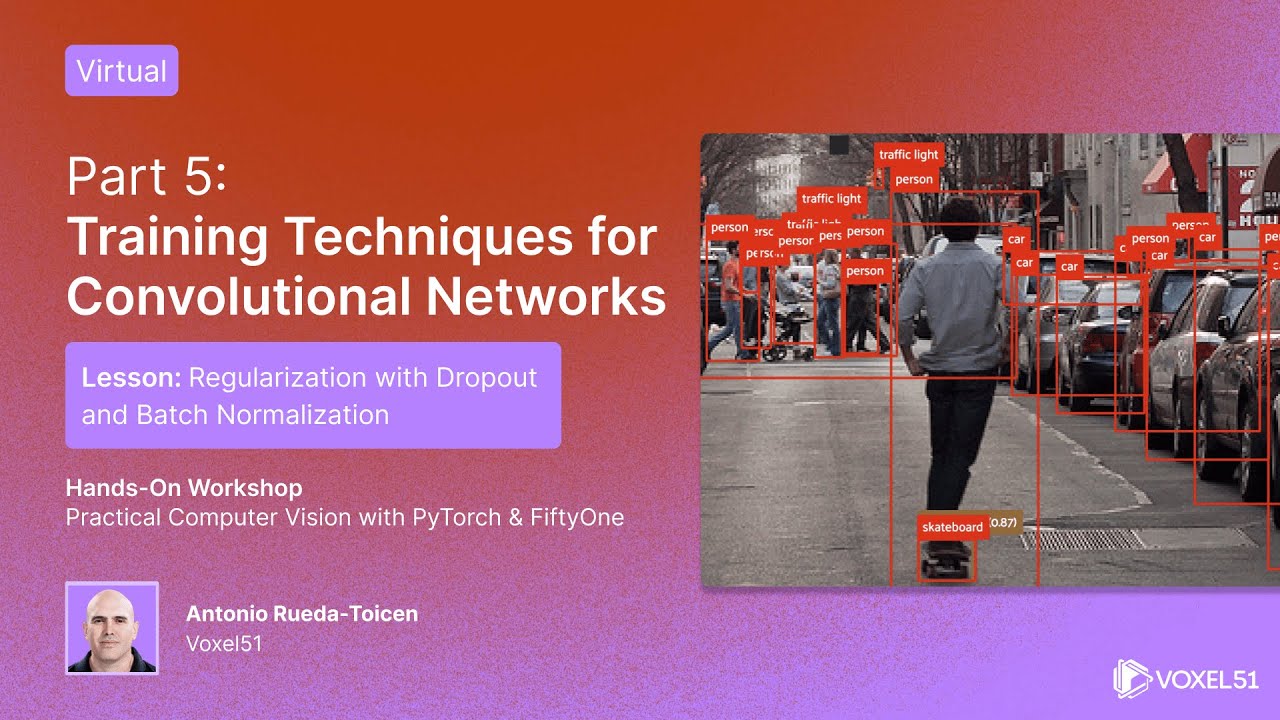Click 'Hands-On Workshop' text
Viewport: 1280px width, 720px height.
(184, 488)
